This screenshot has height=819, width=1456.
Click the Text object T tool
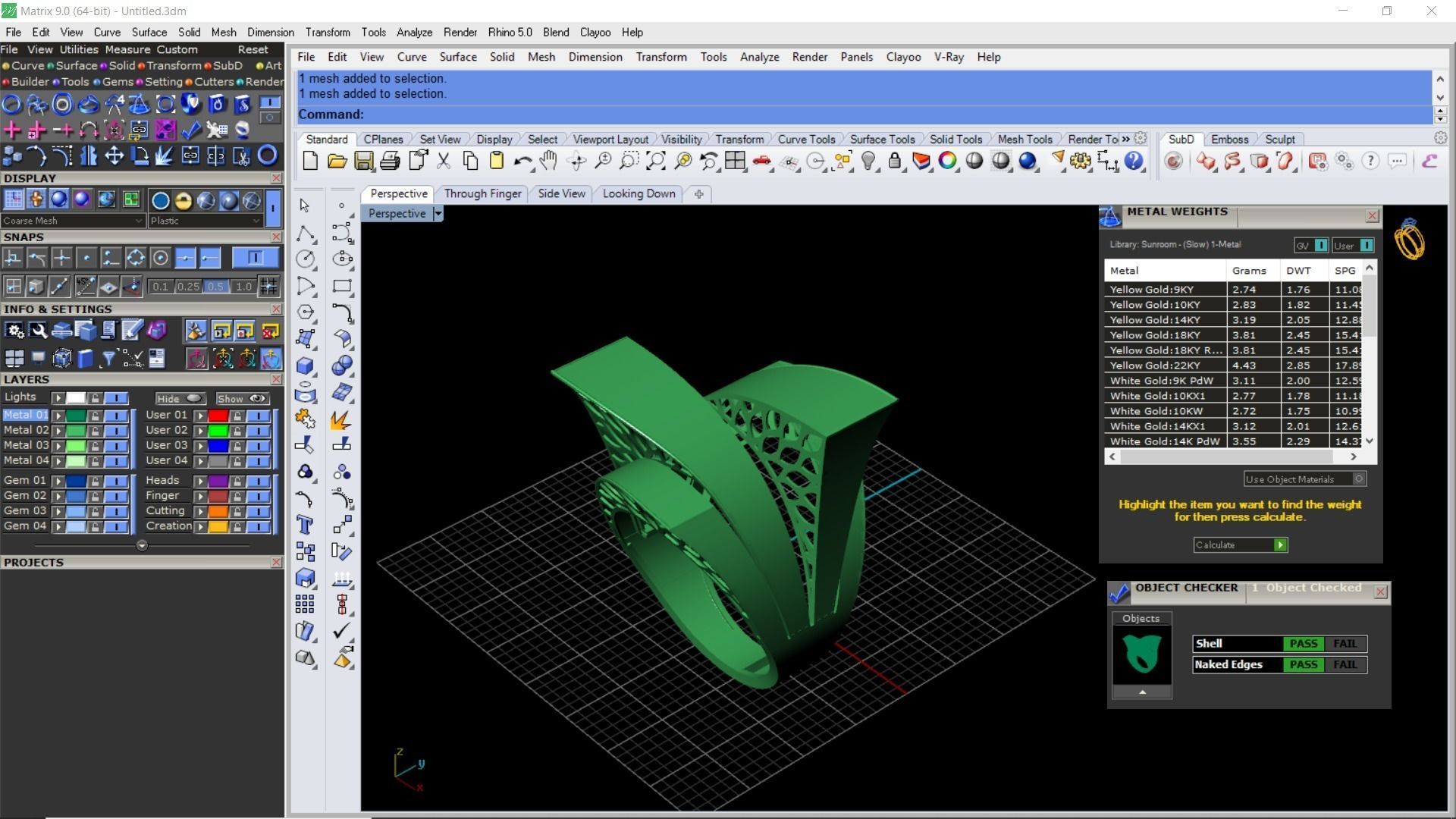click(305, 525)
